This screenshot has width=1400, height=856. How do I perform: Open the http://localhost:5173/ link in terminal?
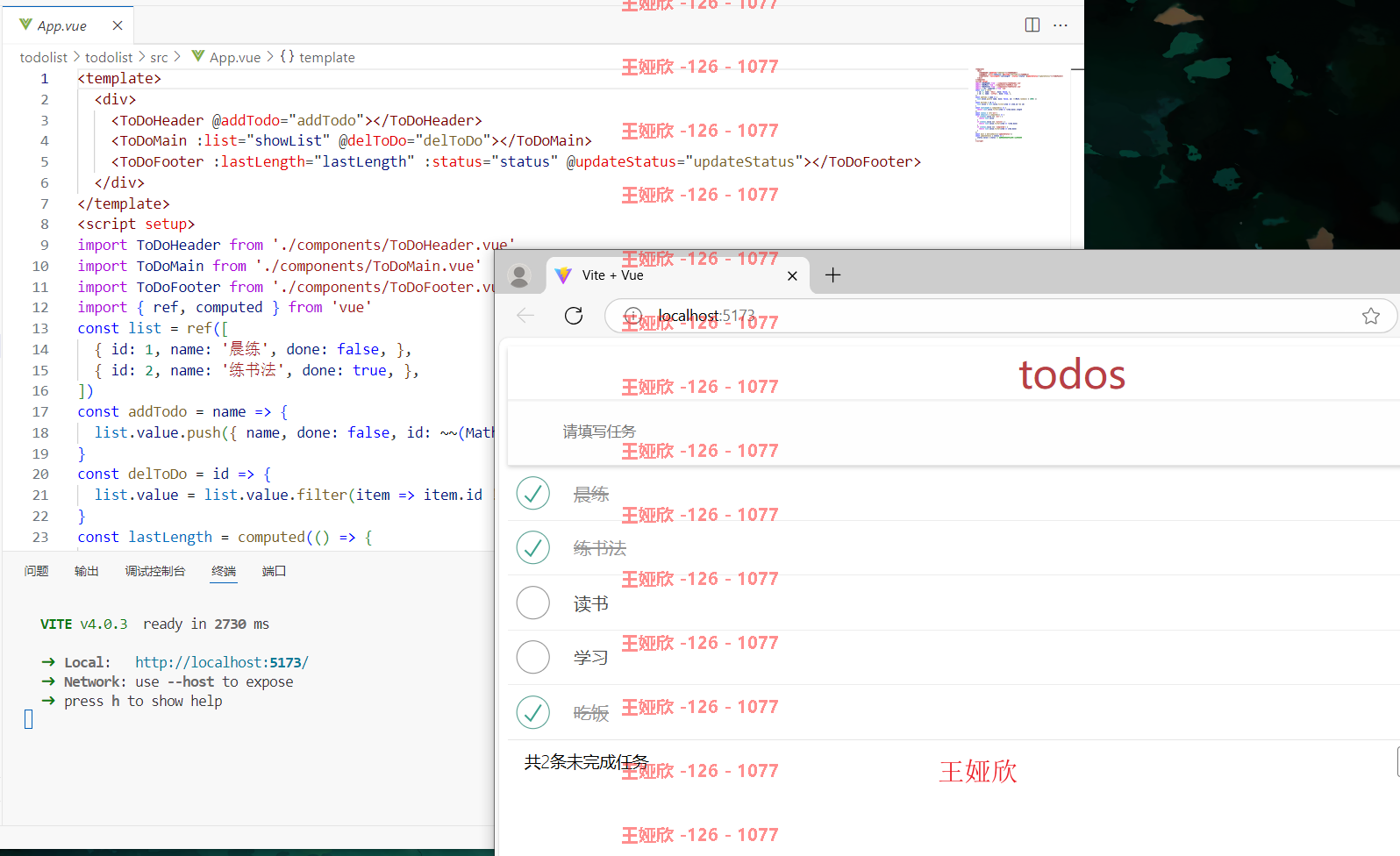pyautogui.click(x=222, y=662)
